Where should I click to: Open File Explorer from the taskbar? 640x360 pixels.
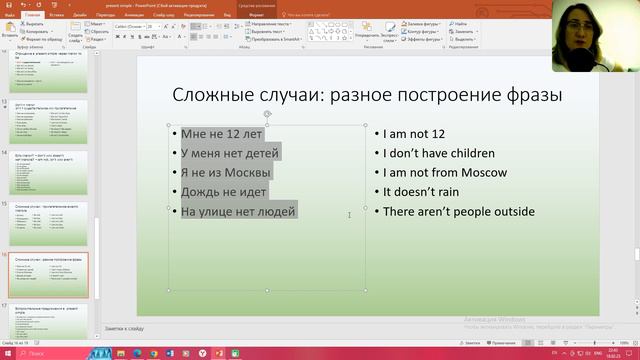(121, 353)
